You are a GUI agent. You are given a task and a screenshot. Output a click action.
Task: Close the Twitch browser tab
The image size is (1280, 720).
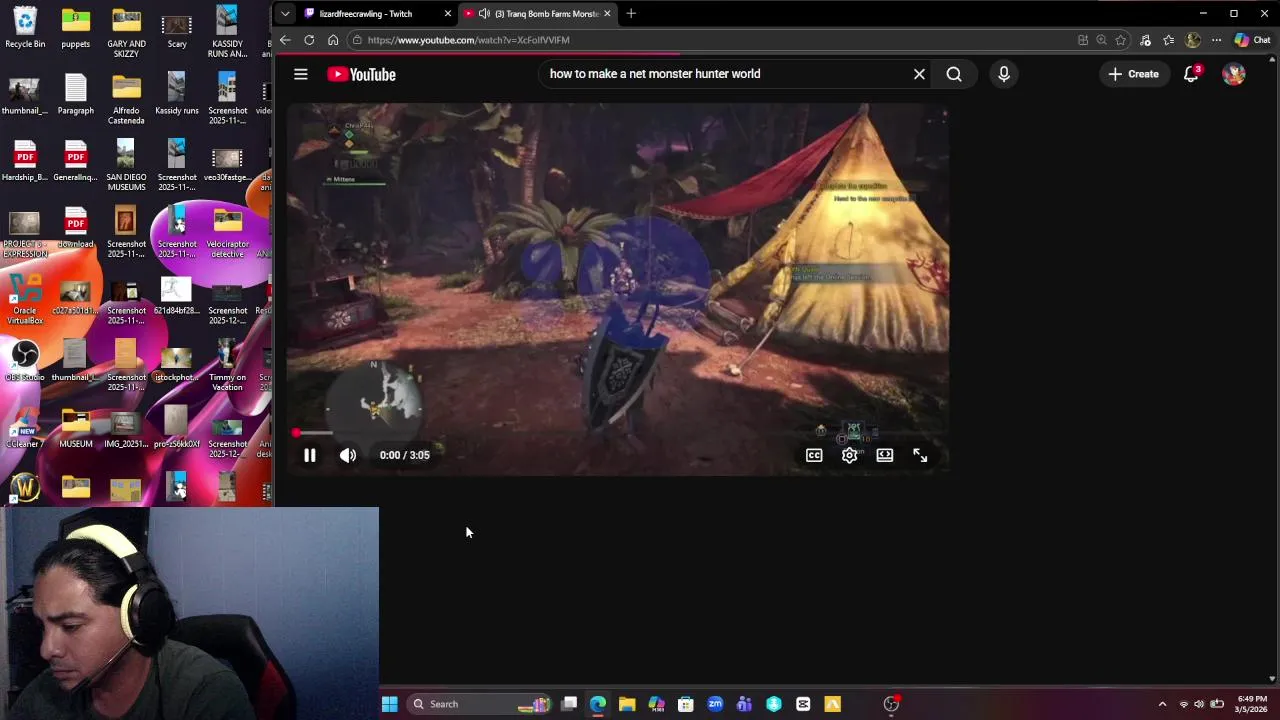[x=447, y=14]
